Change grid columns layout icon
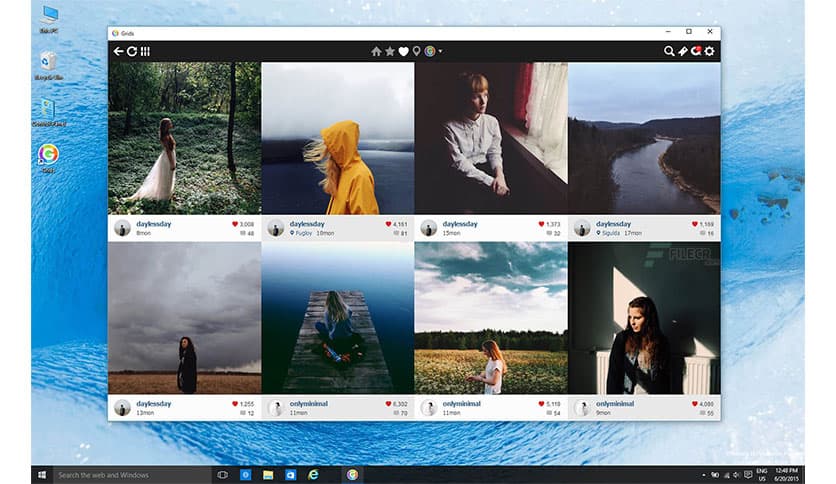 (x=145, y=51)
